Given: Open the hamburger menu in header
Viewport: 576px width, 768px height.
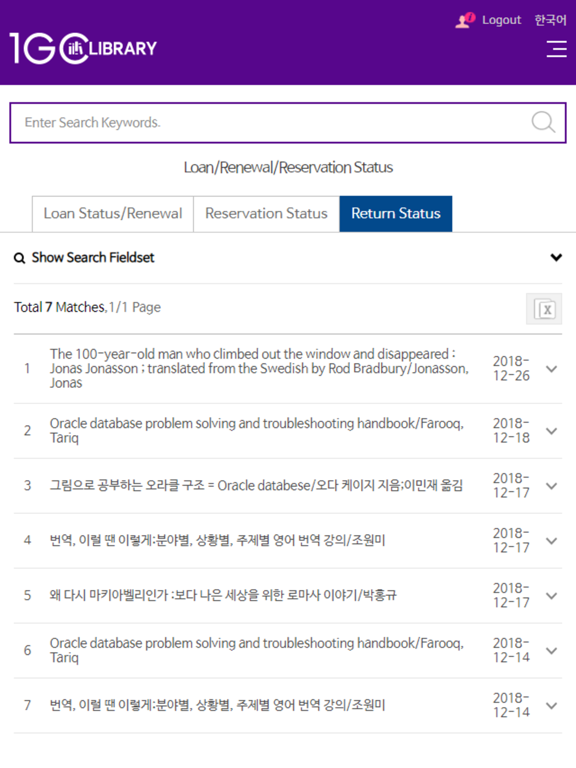Looking at the screenshot, I should pyautogui.click(x=556, y=49).
